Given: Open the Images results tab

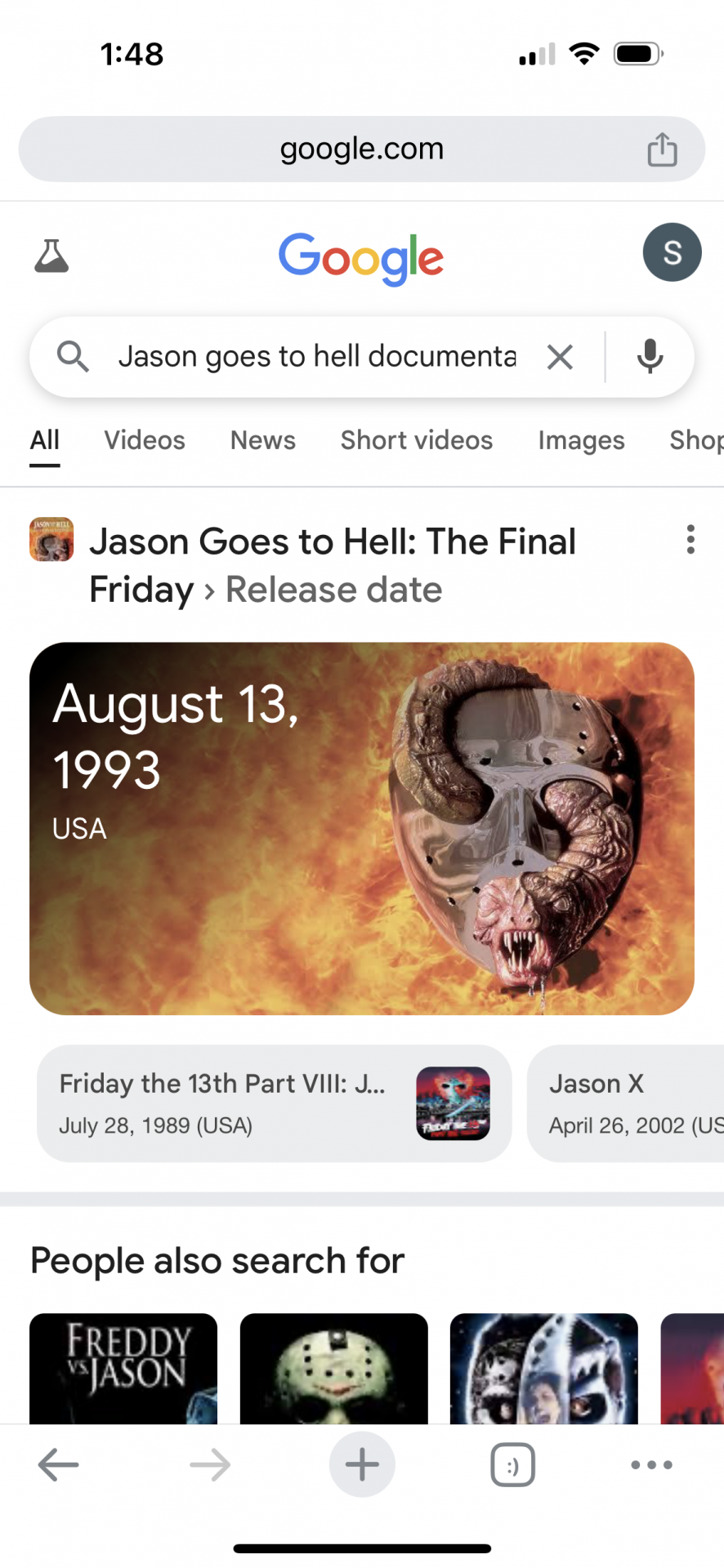Looking at the screenshot, I should (581, 440).
